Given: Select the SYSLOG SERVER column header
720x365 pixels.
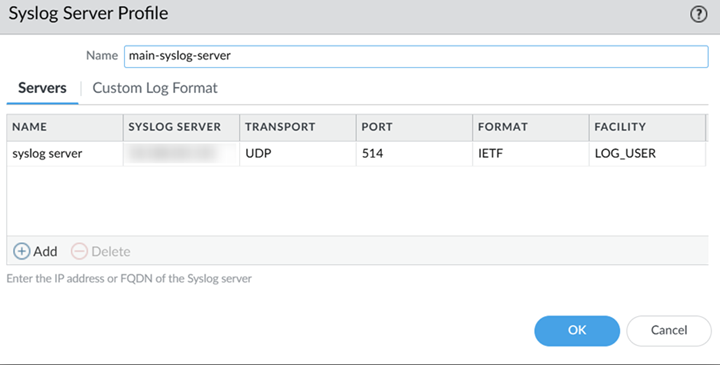Looking at the screenshot, I should [181, 127].
